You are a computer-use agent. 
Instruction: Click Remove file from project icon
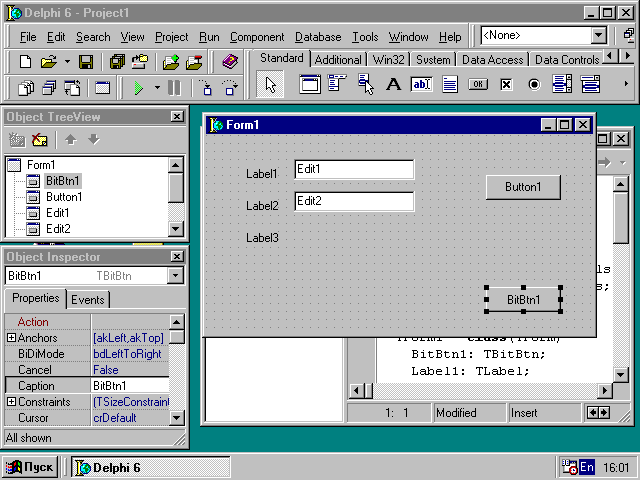[x=194, y=62]
